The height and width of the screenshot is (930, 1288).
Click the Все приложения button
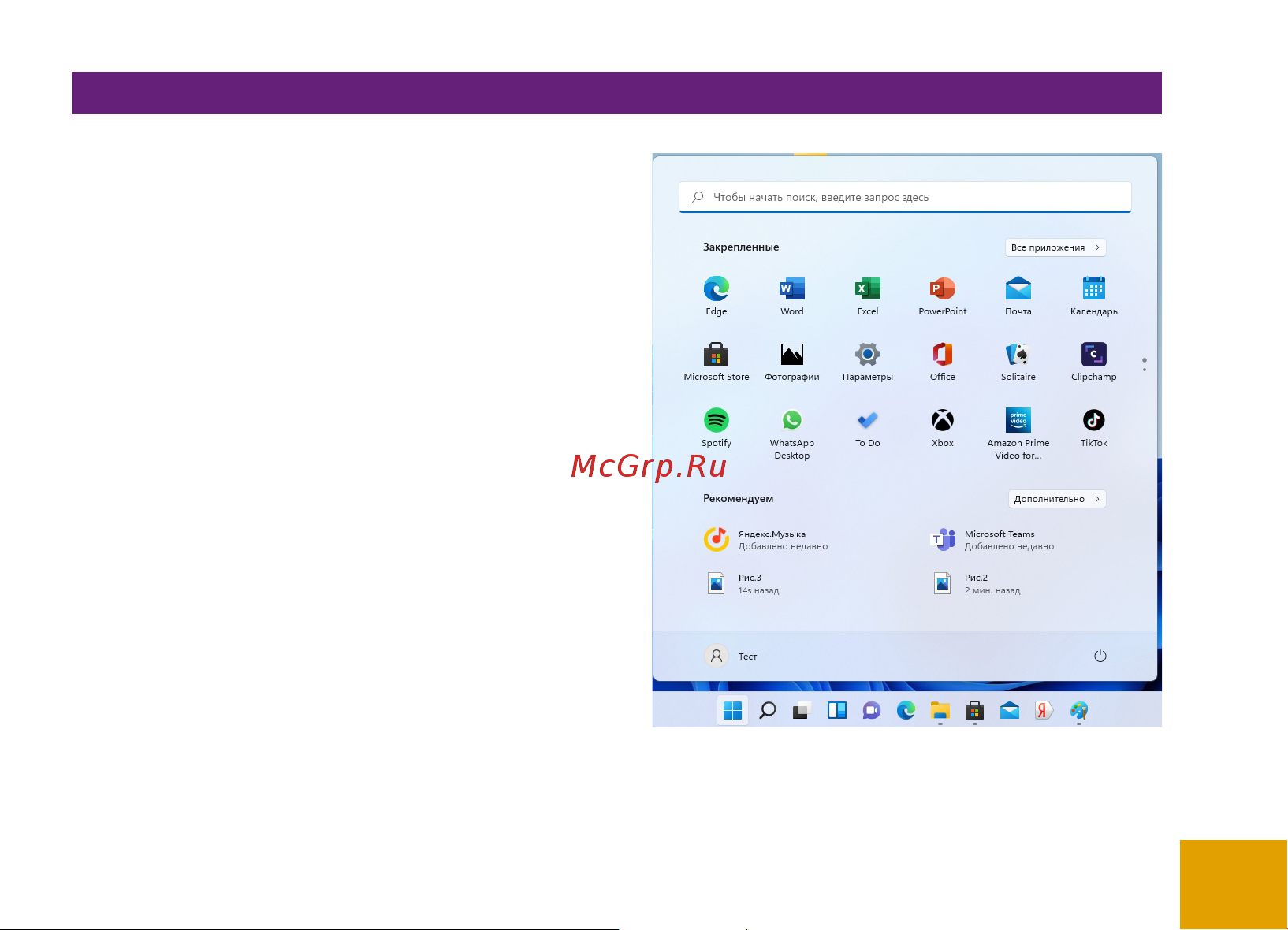1055,247
